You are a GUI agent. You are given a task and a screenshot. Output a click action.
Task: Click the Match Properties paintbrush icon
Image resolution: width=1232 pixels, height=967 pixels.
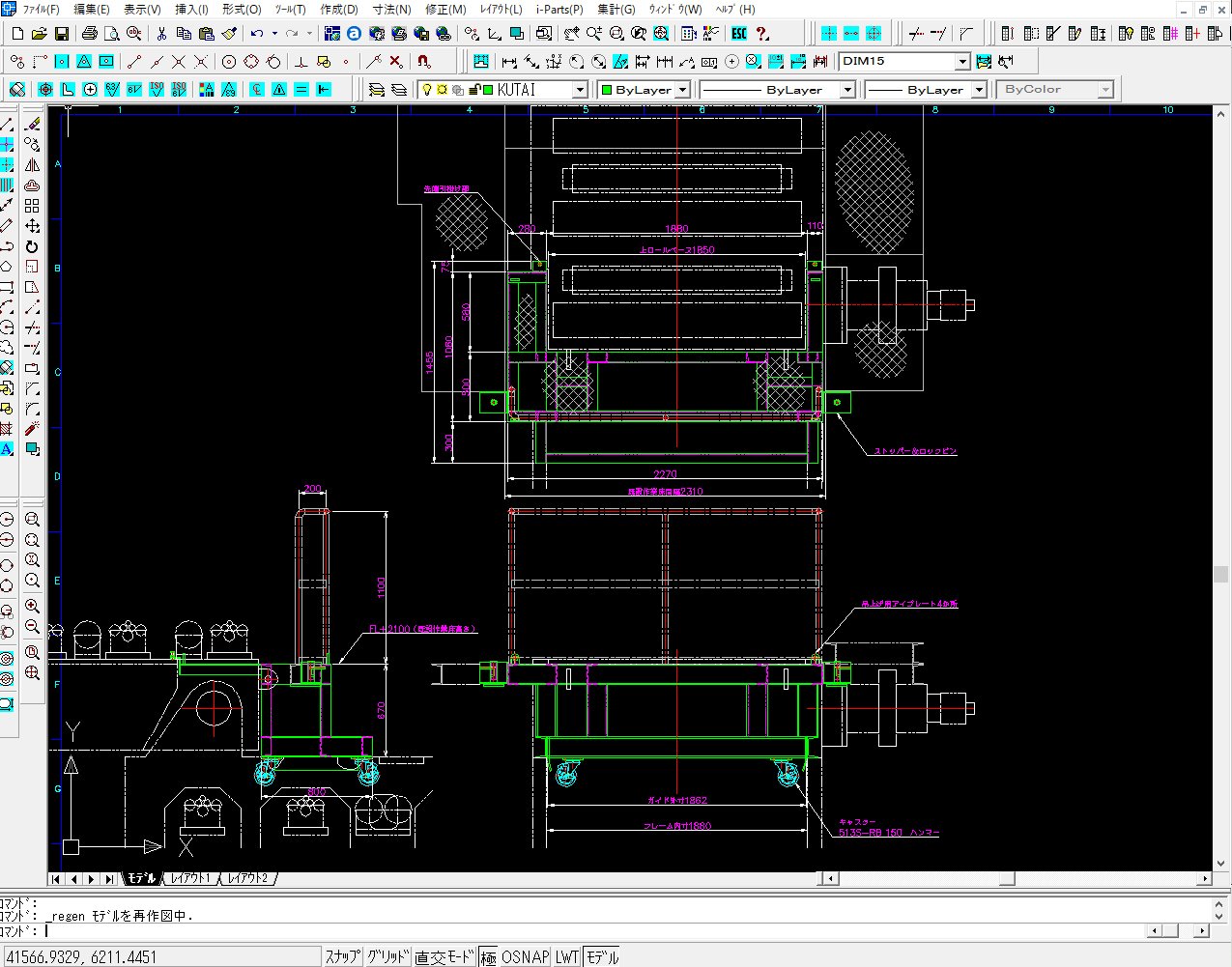(x=229, y=34)
